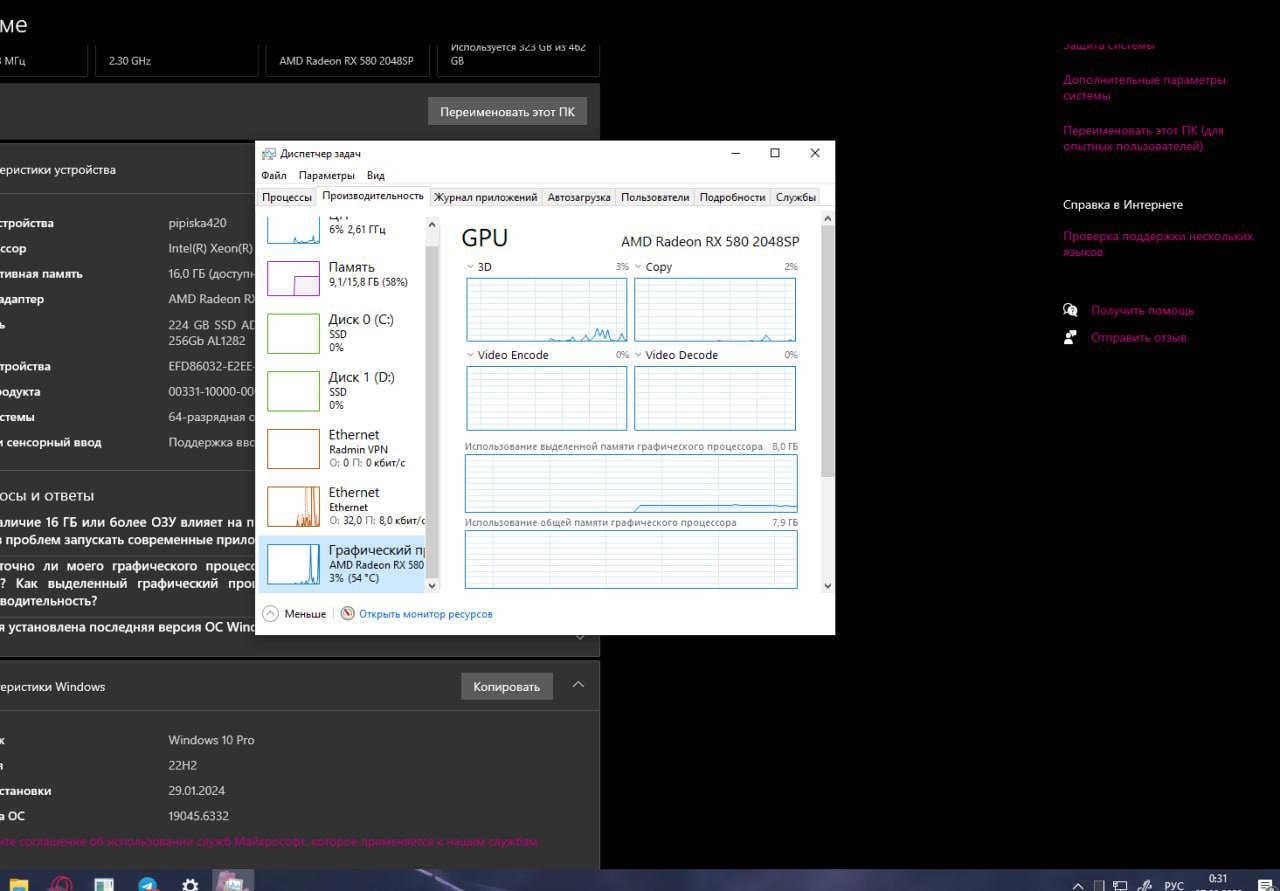This screenshot has height=891, width=1280.
Task: Open the Copy engine graph dropdown
Action: pyautogui.click(x=639, y=267)
